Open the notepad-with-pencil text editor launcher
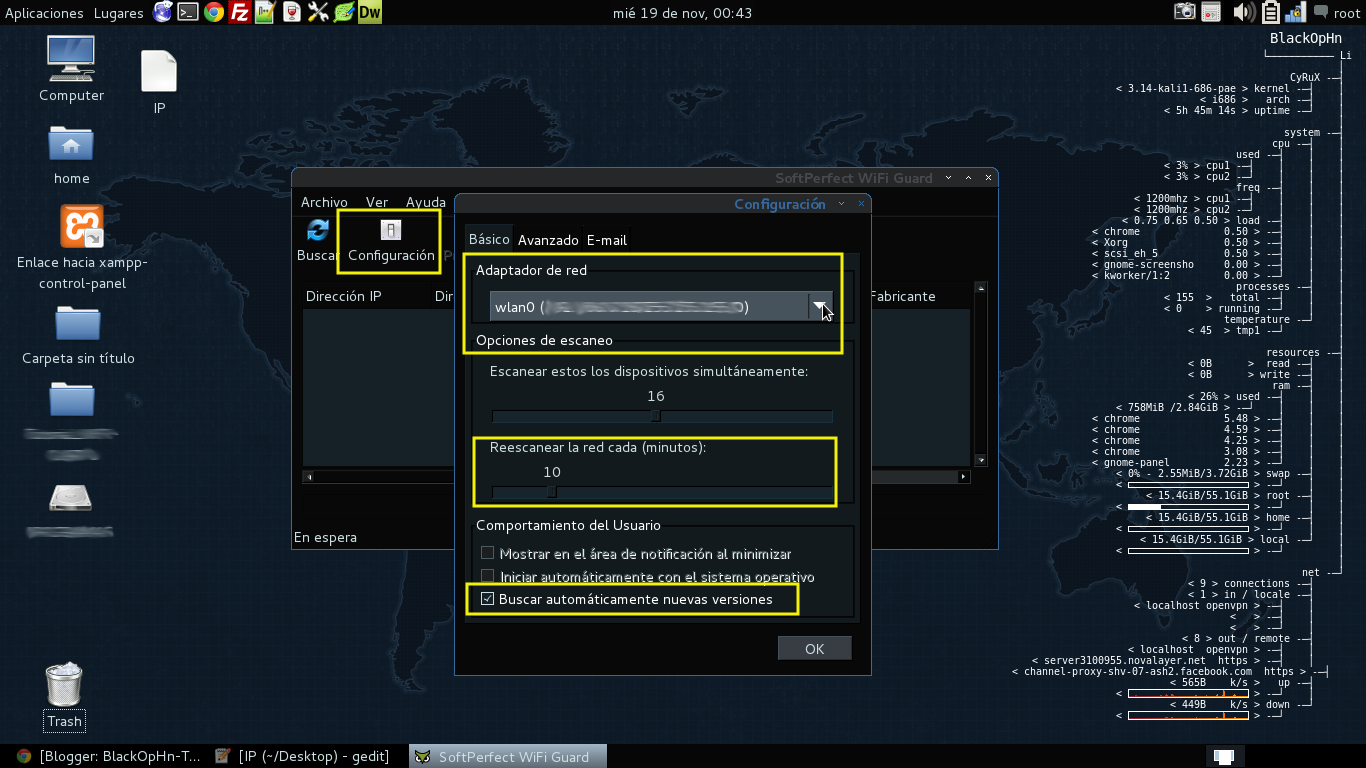 pyautogui.click(x=265, y=12)
